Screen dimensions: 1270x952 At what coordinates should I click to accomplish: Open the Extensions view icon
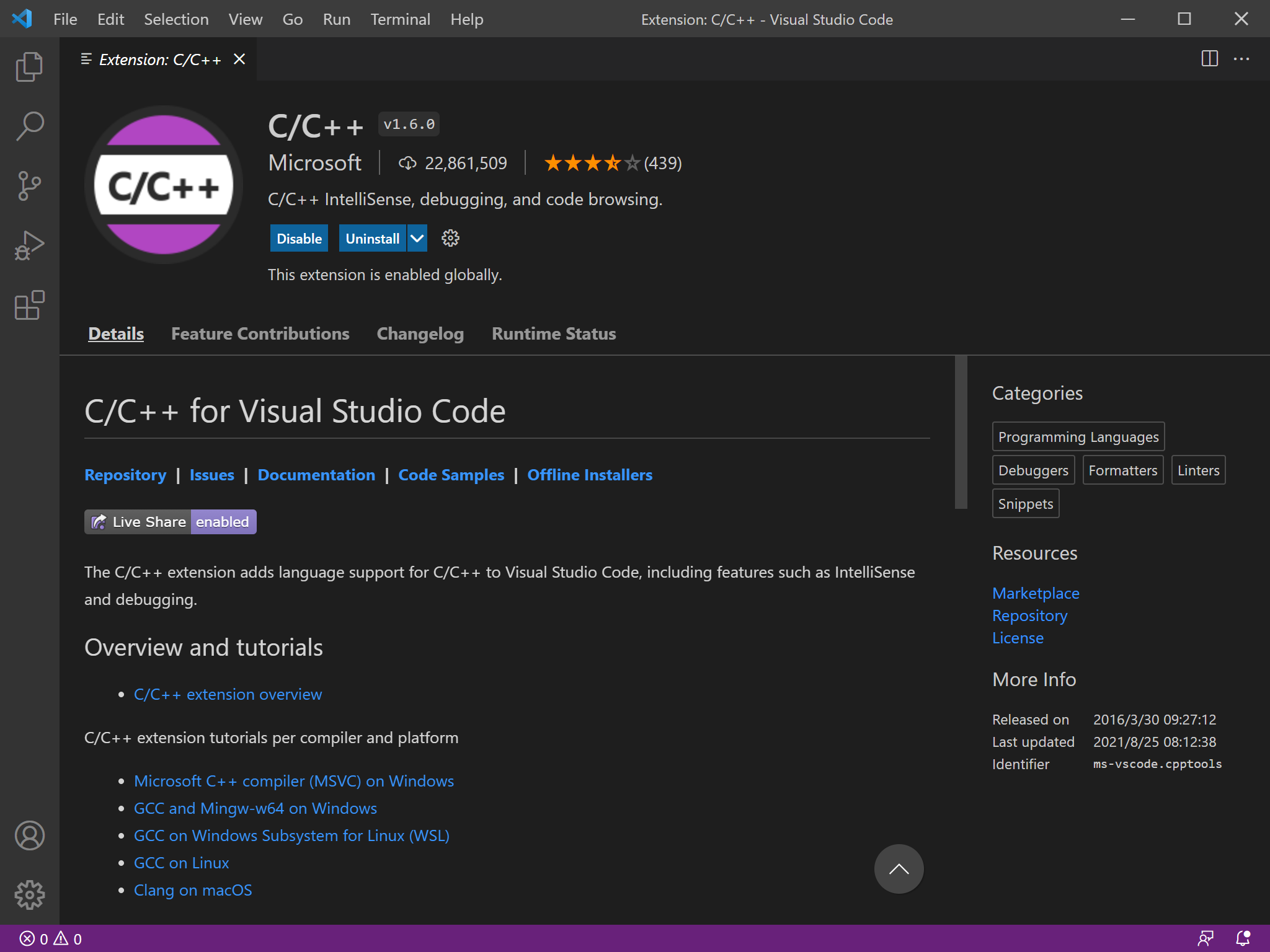point(29,305)
